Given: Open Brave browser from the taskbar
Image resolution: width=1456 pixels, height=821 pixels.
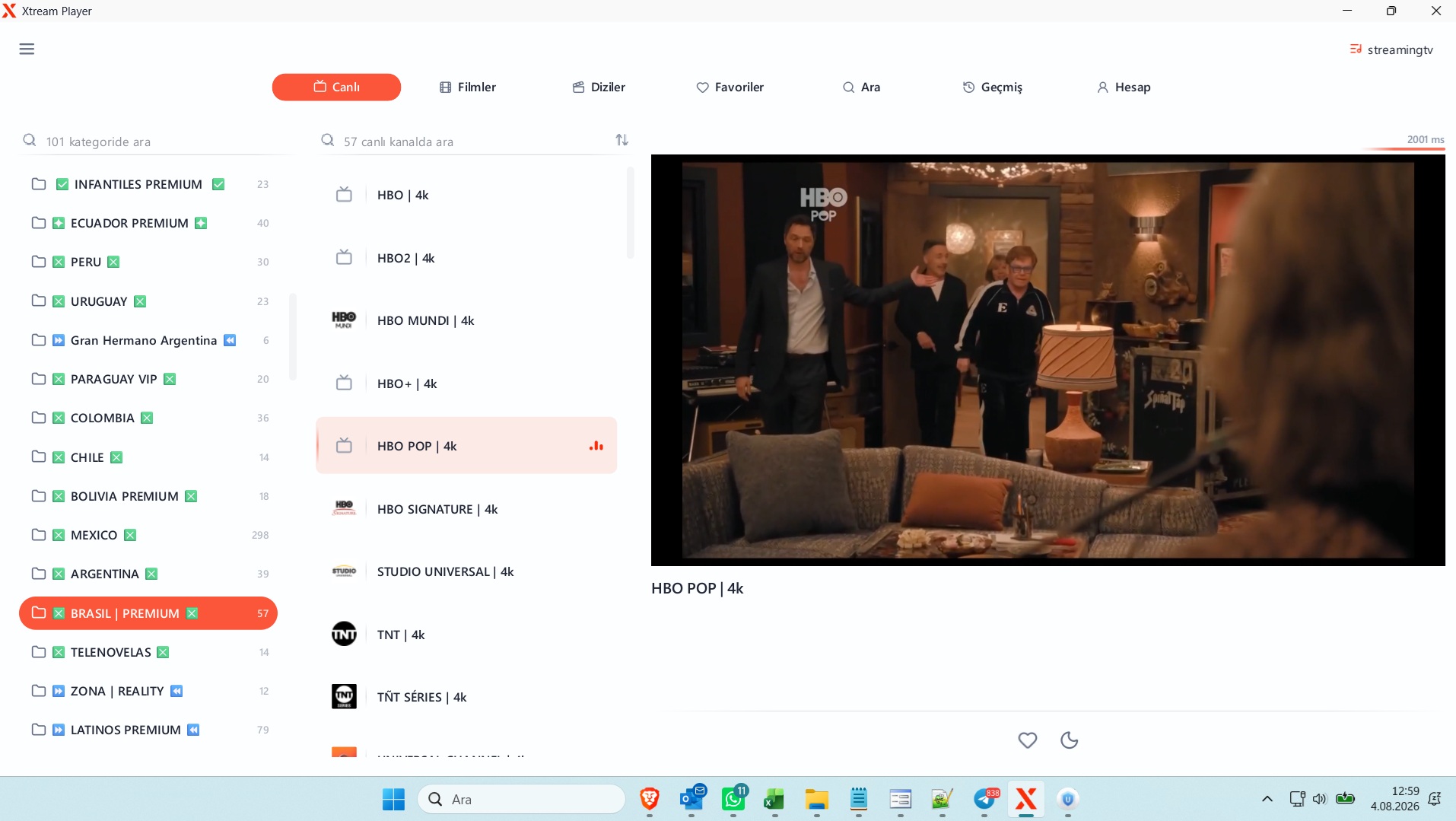Looking at the screenshot, I should (649, 799).
